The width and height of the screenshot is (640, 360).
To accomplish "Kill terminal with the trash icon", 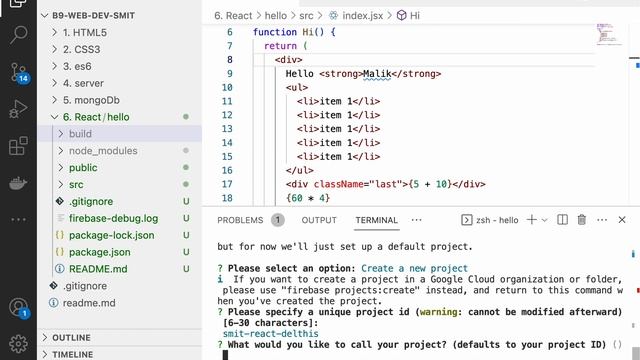I will 582,220.
